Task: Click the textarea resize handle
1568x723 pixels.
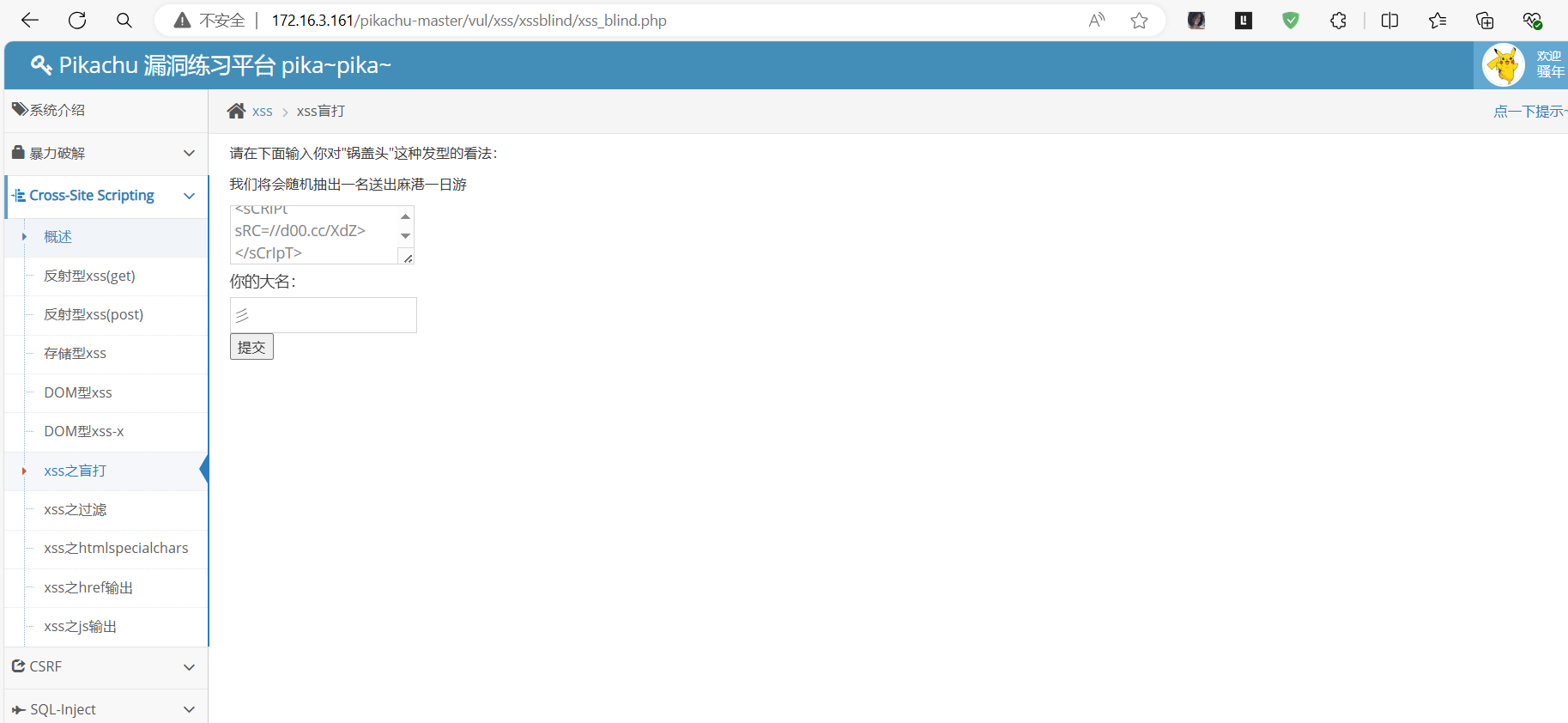Action: click(x=408, y=258)
